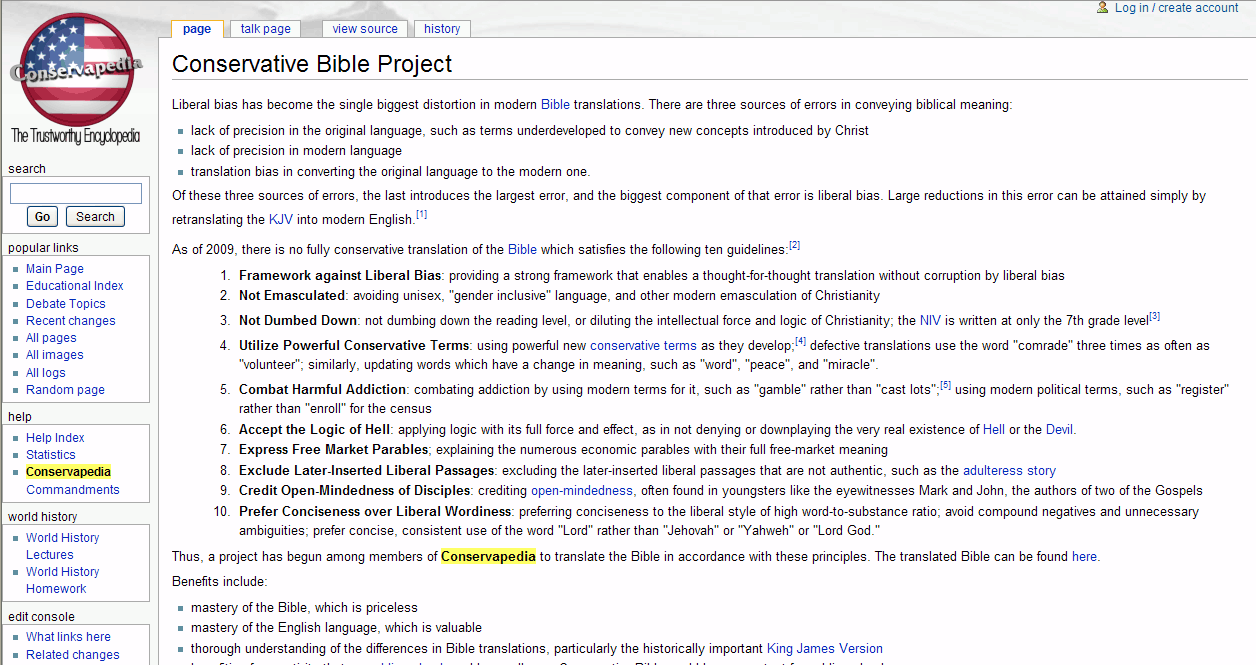This screenshot has height=665, width=1256.
Task: Click 'Combat Harmful Addiction' guideline text
Action: [x=322, y=389]
